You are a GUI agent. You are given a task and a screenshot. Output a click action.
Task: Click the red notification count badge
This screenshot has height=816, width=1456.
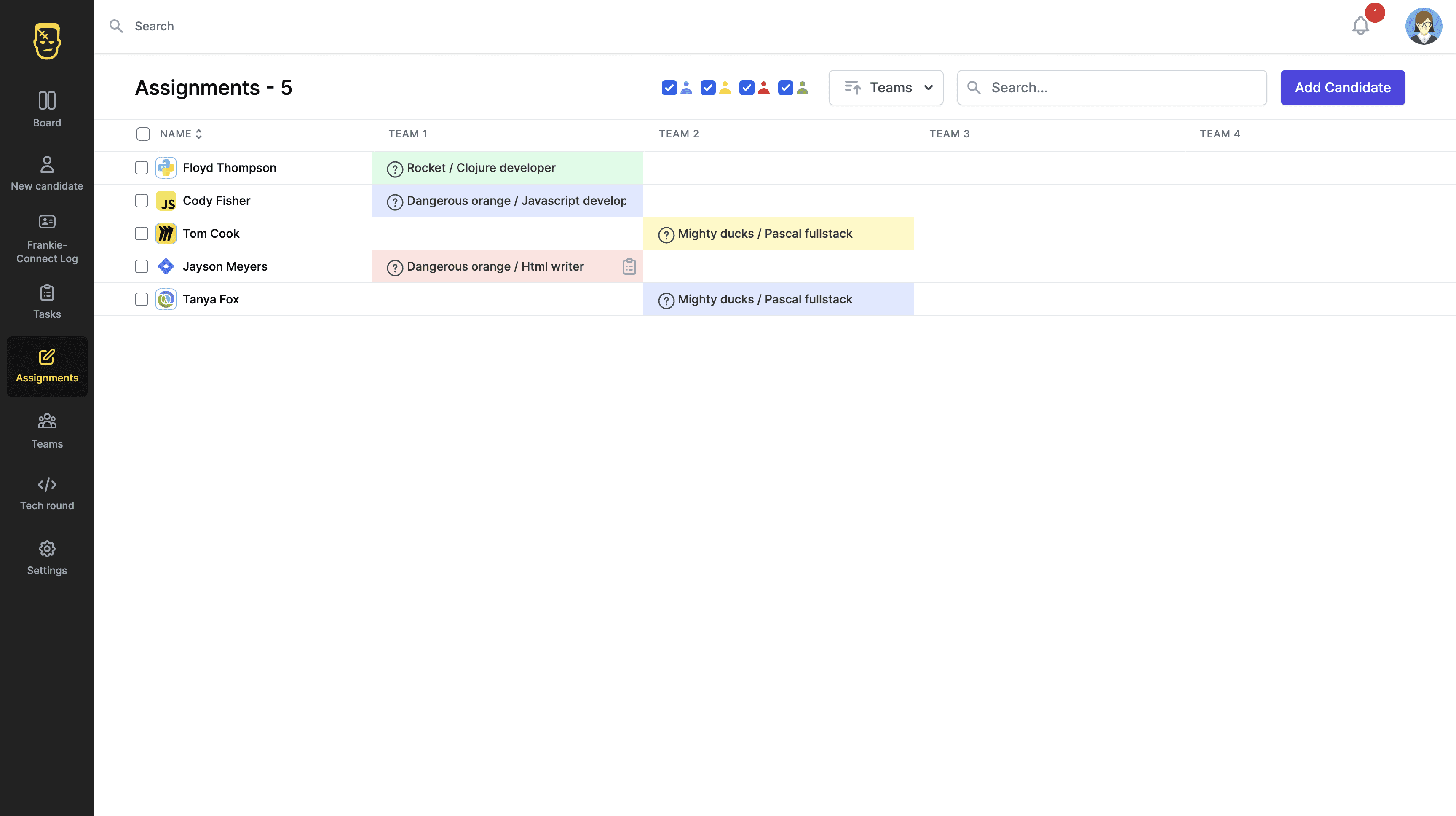1375,13
